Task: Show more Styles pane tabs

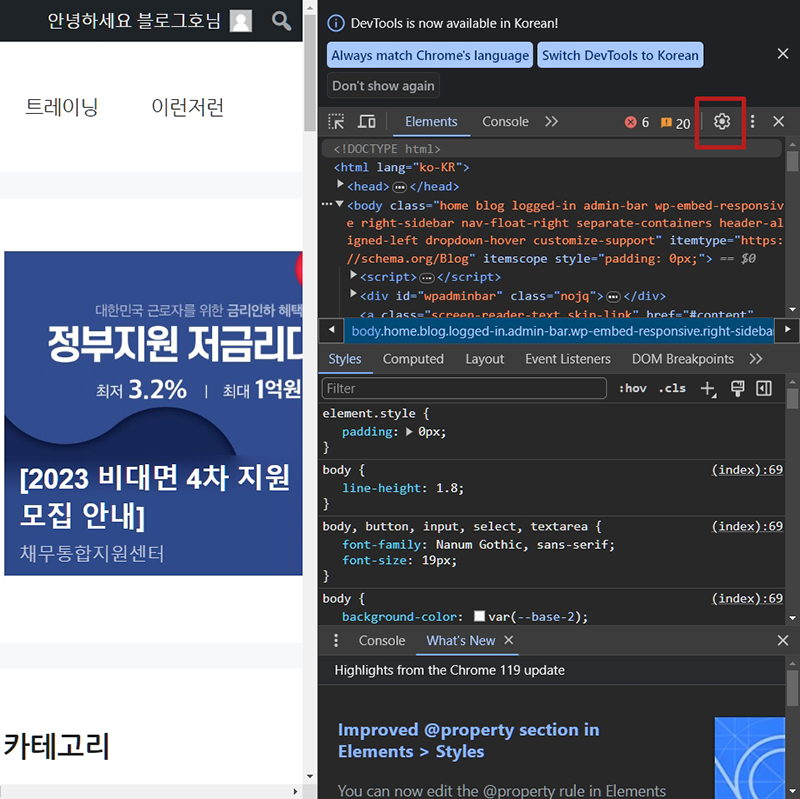Action: click(756, 359)
